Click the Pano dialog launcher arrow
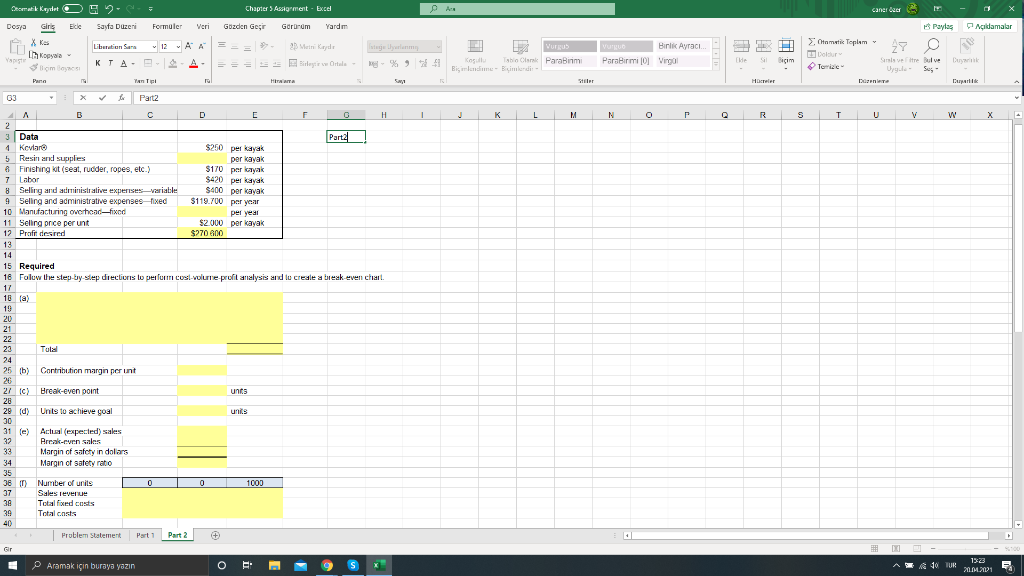Screen dimensions: 1024x576 (x=84, y=81)
